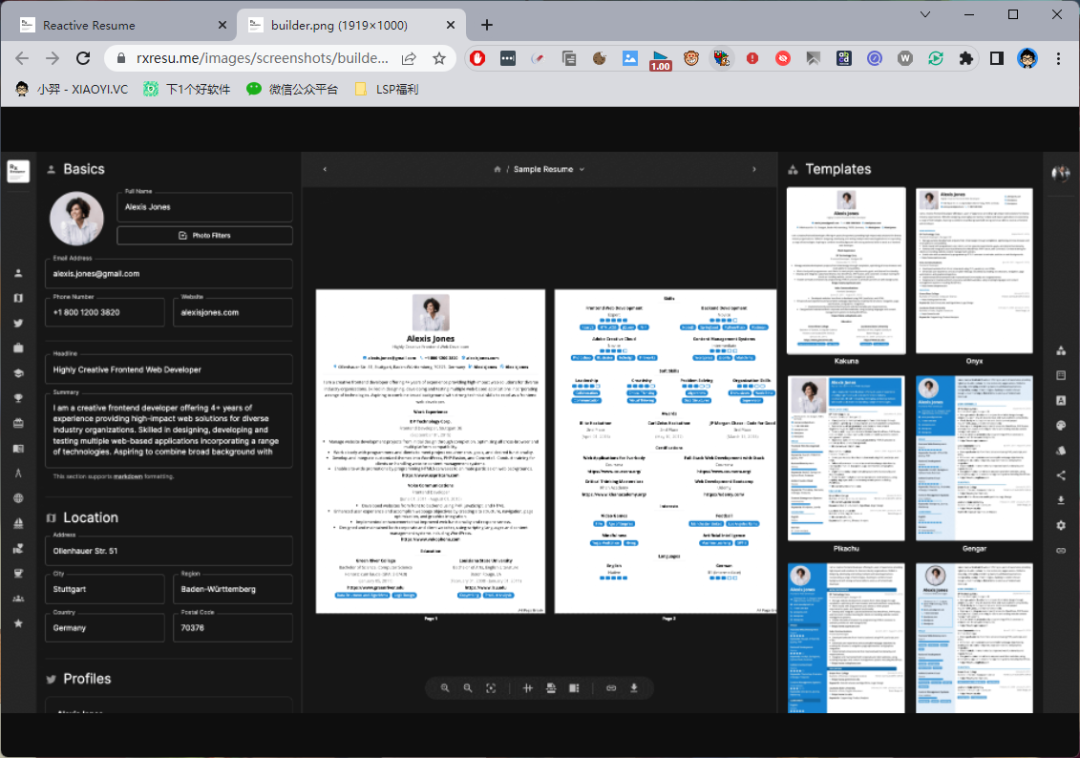Image resolution: width=1080 pixels, height=758 pixels.
Task: Copy resume link via chain icon in bottom toolbar
Action: pyautogui.click(x=611, y=688)
